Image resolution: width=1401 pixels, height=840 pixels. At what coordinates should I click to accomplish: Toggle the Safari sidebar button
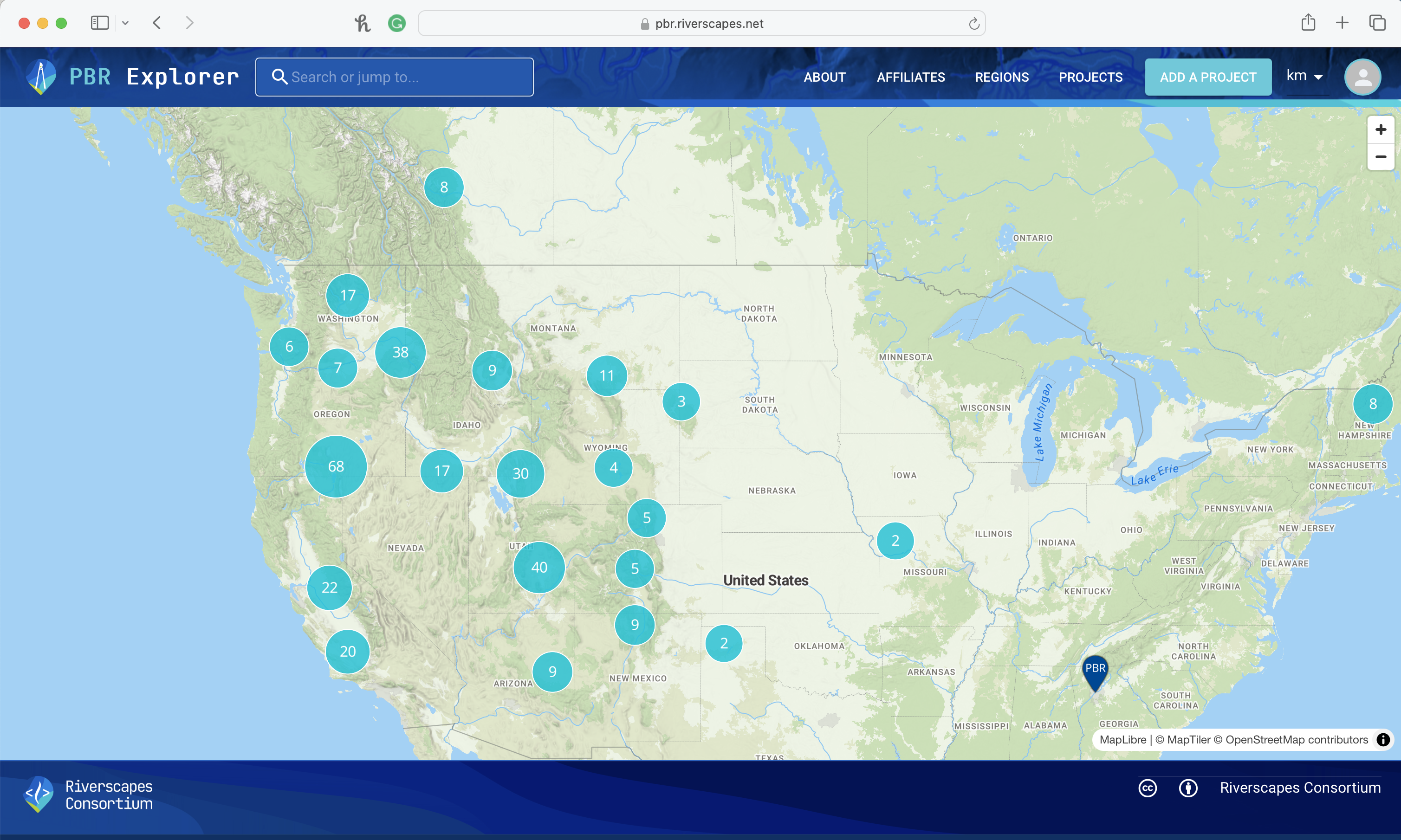pyautogui.click(x=100, y=23)
